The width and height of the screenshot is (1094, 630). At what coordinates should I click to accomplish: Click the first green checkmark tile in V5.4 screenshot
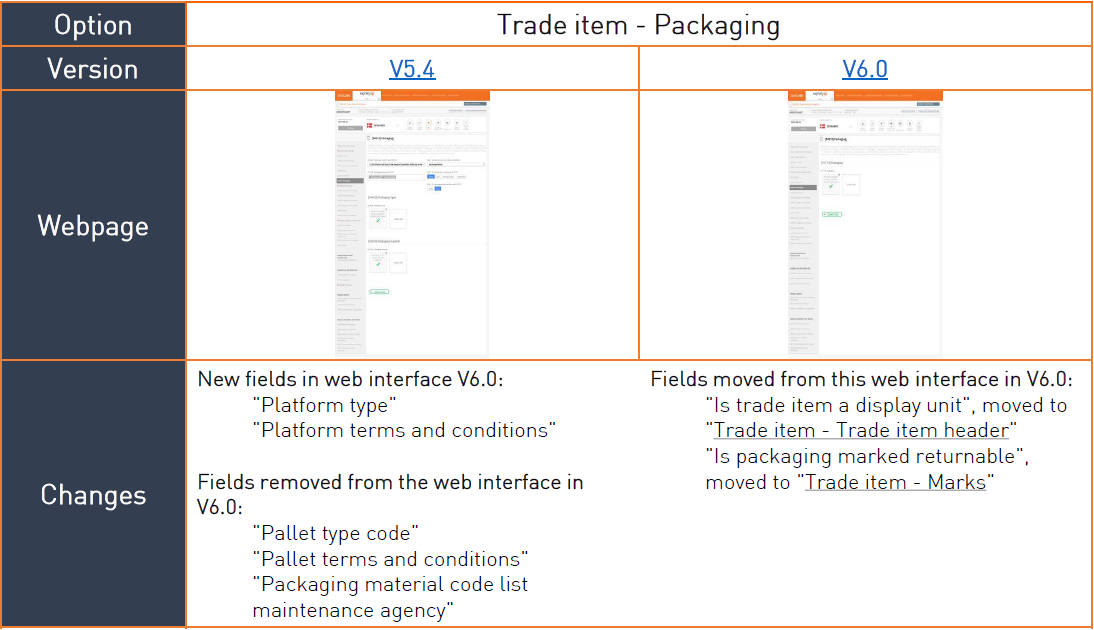click(x=377, y=218)
